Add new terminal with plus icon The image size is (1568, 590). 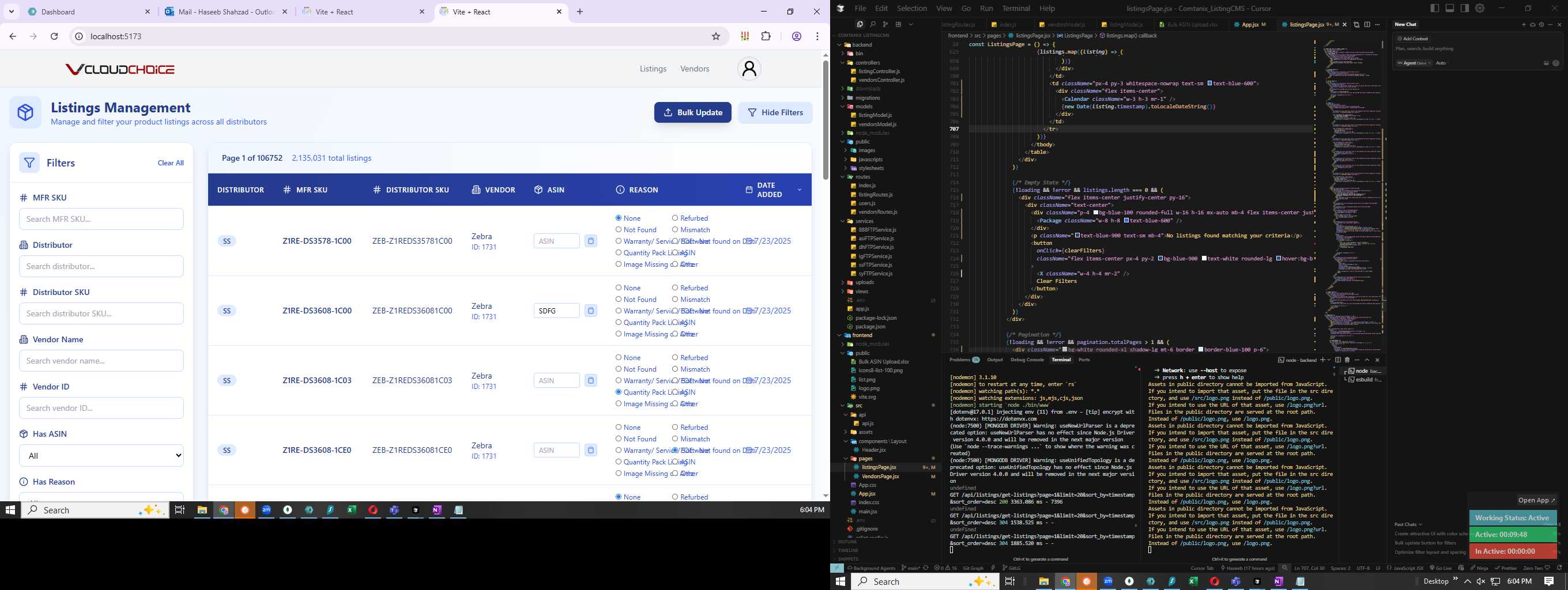[x=1322, y=360]
